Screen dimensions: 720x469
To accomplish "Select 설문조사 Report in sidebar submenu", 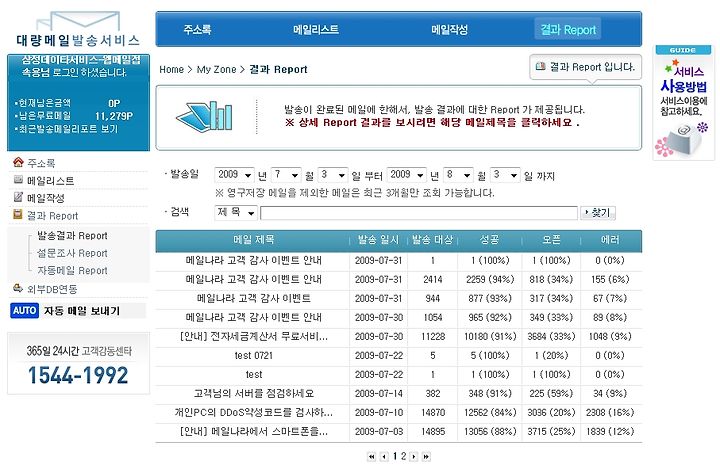I will coord(72,253).
